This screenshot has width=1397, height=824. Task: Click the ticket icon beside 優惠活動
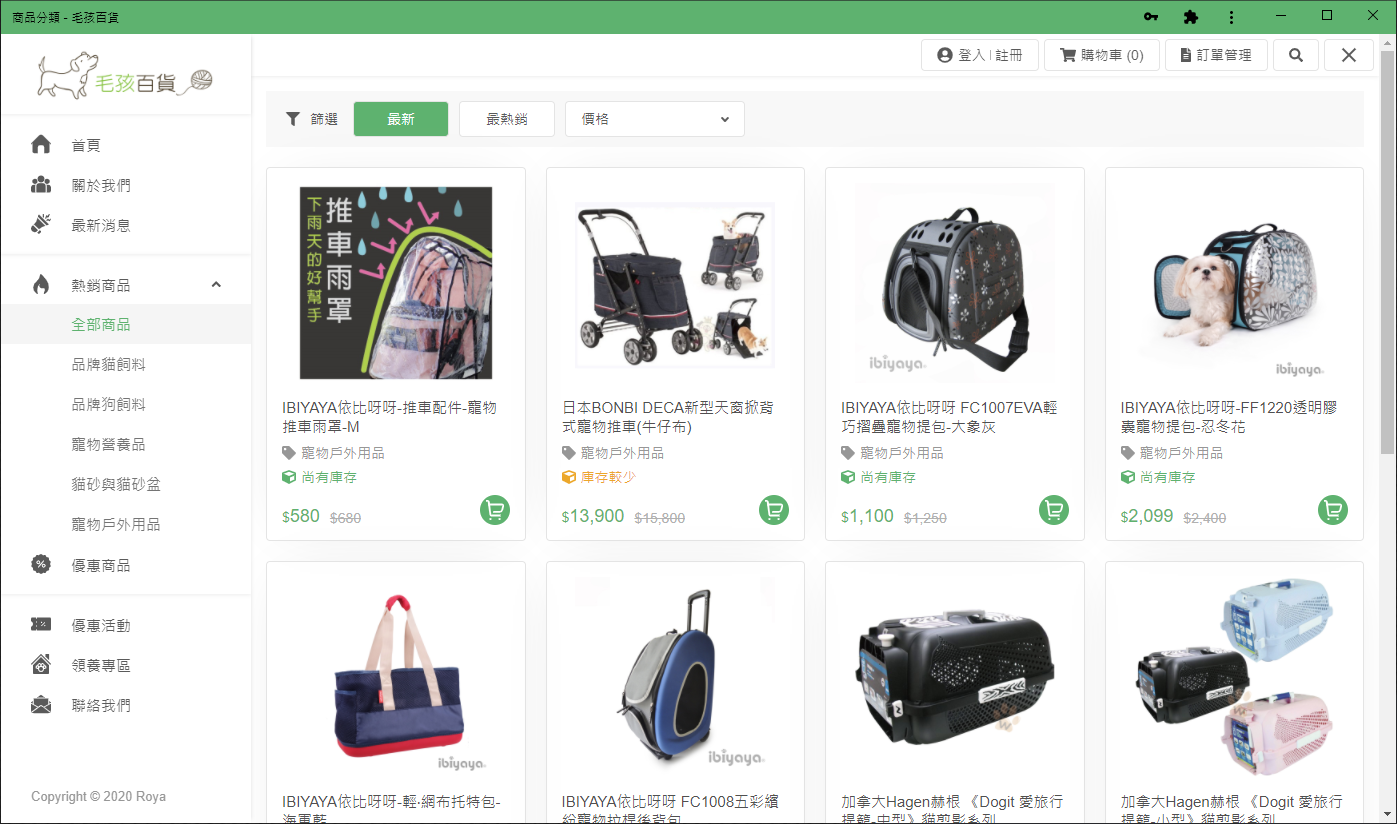(41, 625)
